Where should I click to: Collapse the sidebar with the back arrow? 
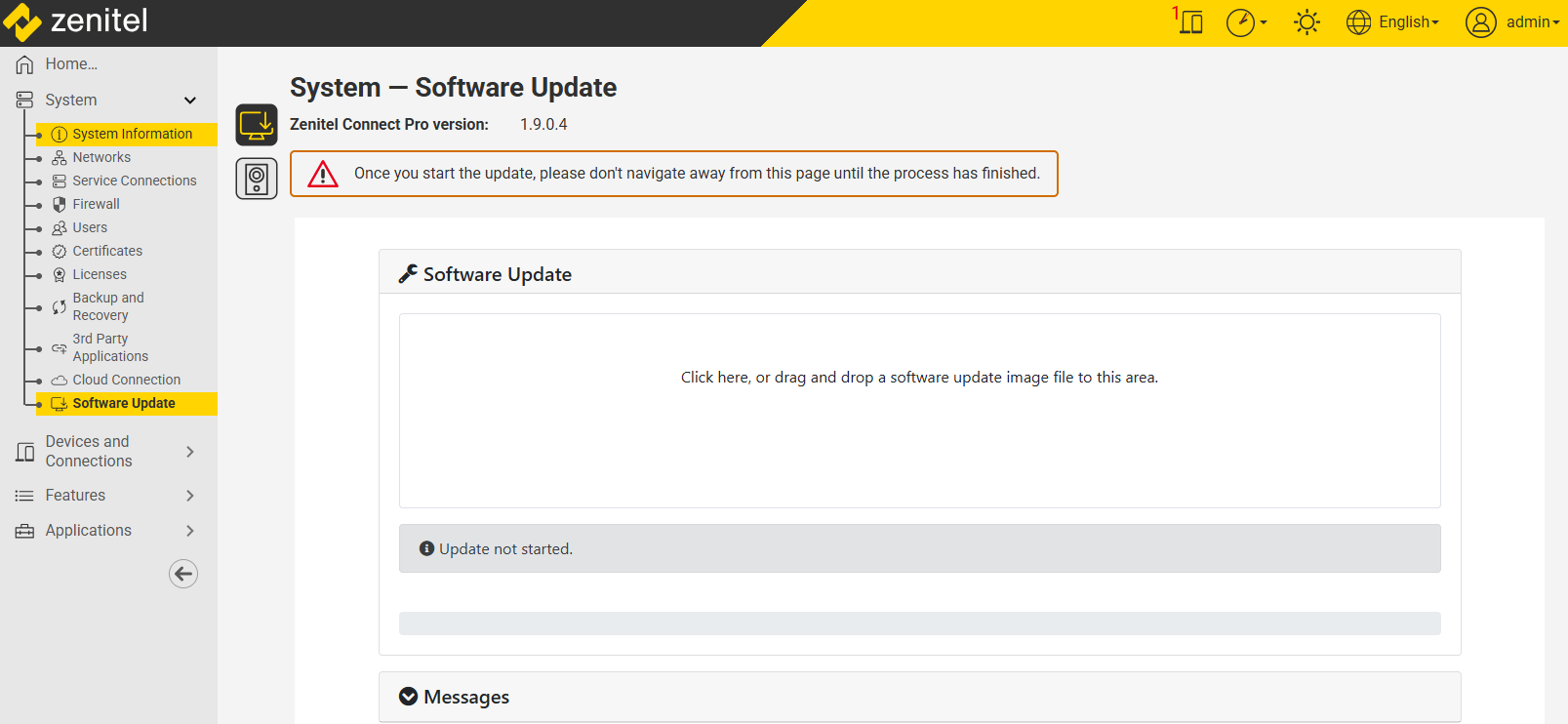(x=183, y=574)
